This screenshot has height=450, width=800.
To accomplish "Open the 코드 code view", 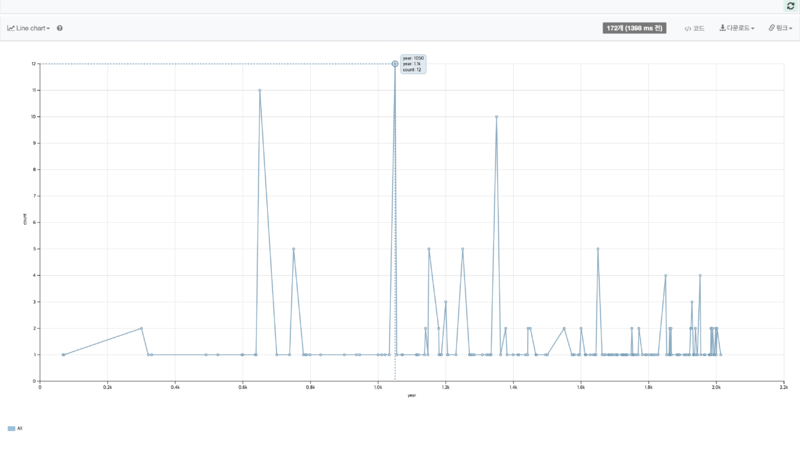I will (694, 28).
